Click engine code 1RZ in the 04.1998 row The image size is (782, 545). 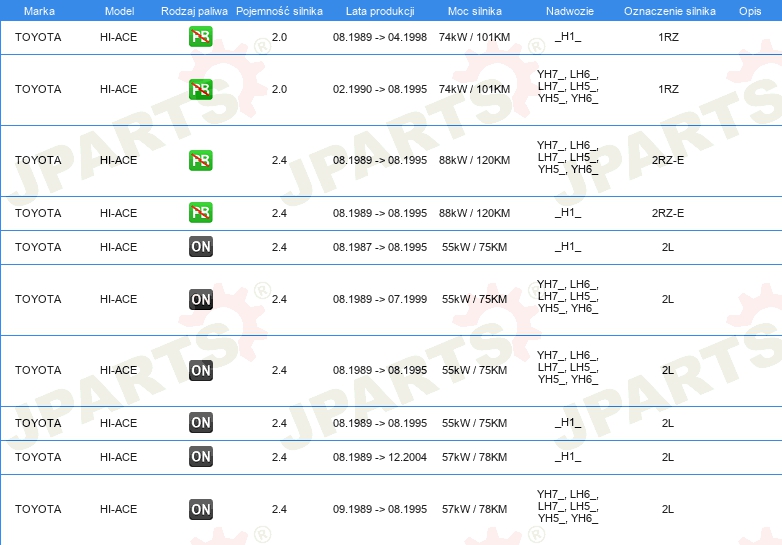pyautogui.click(x=668, y=37)
